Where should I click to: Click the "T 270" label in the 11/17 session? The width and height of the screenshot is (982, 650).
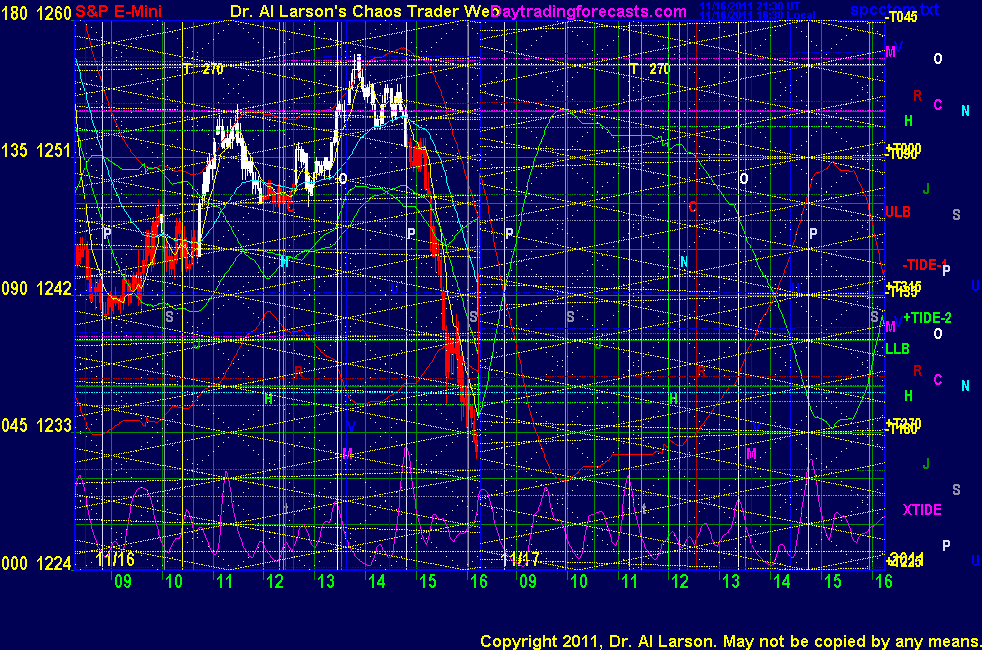tap(649, 69)
